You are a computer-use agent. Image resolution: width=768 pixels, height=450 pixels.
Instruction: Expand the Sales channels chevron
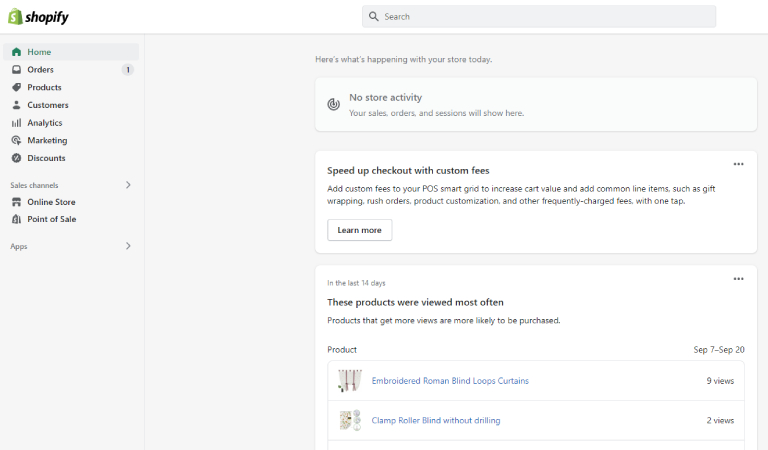pos(128,185)
